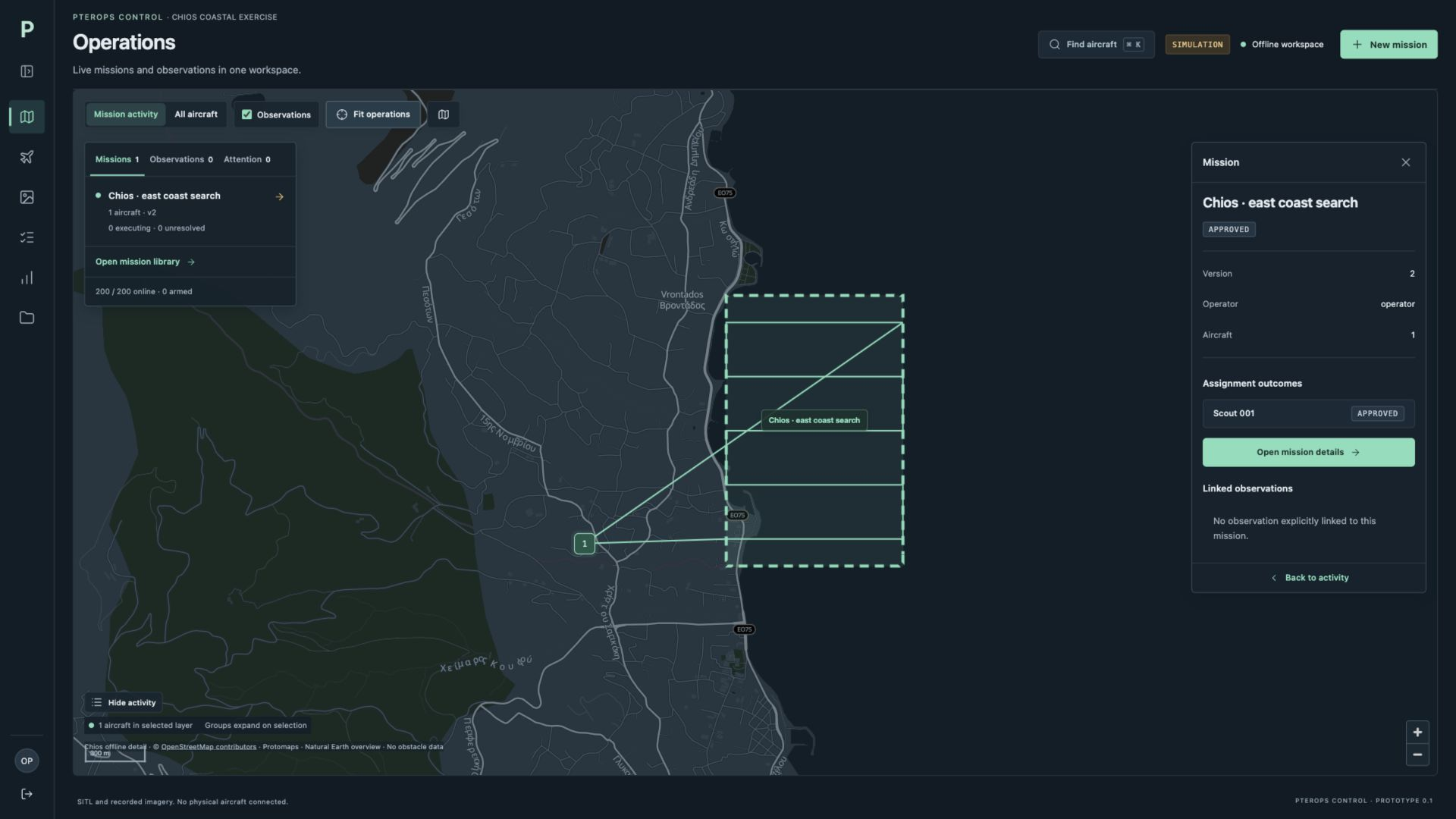This screenshot has height=819, width=1456.
Task: Open mission details button
Action: (1308, 453)
